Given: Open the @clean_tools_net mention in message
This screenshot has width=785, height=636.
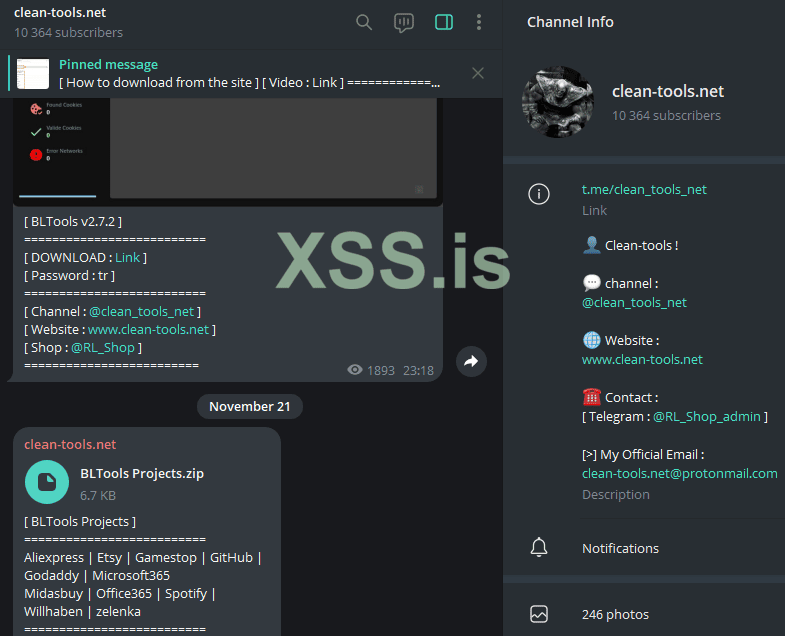Looking at the screenshot, I should click(x=142, y=311).
